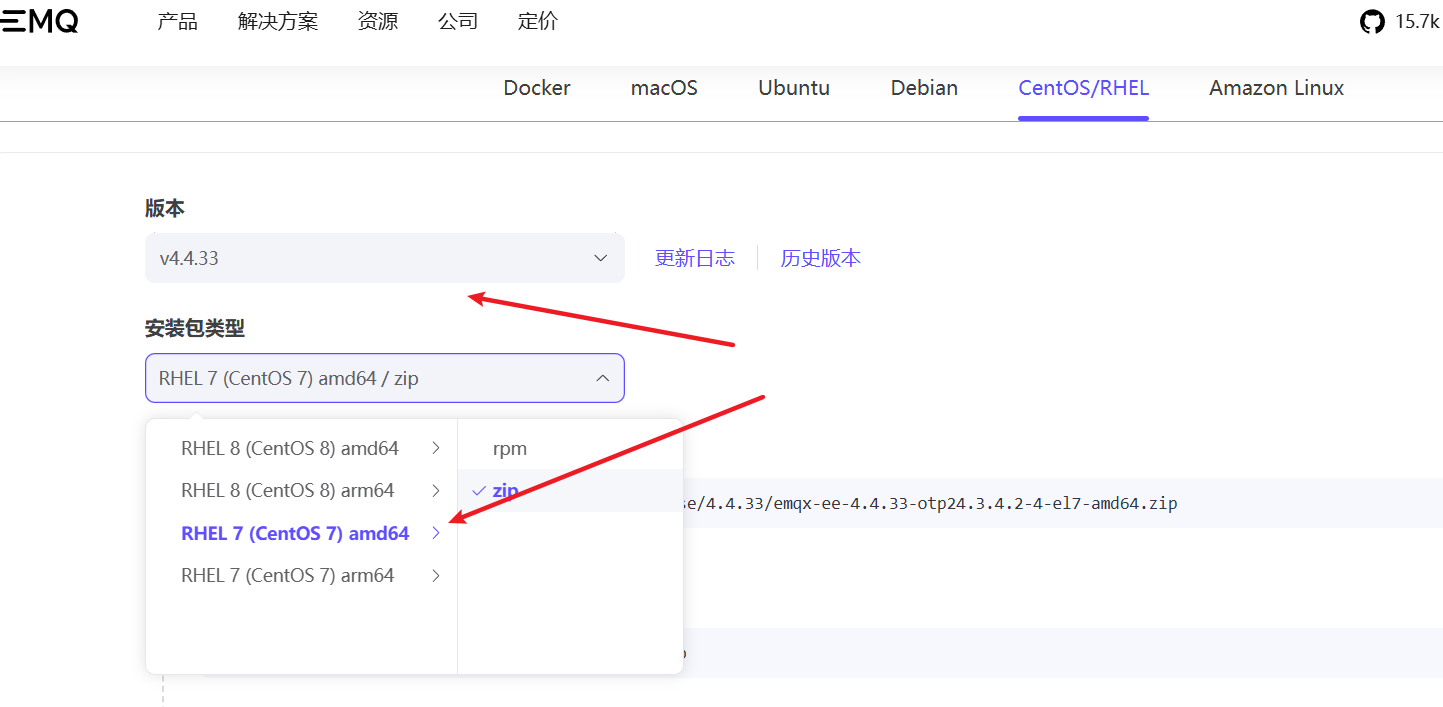Open the 解决方案 menu
The height and width of the screenshot is (707, 1443).
[x=278, y=22]
